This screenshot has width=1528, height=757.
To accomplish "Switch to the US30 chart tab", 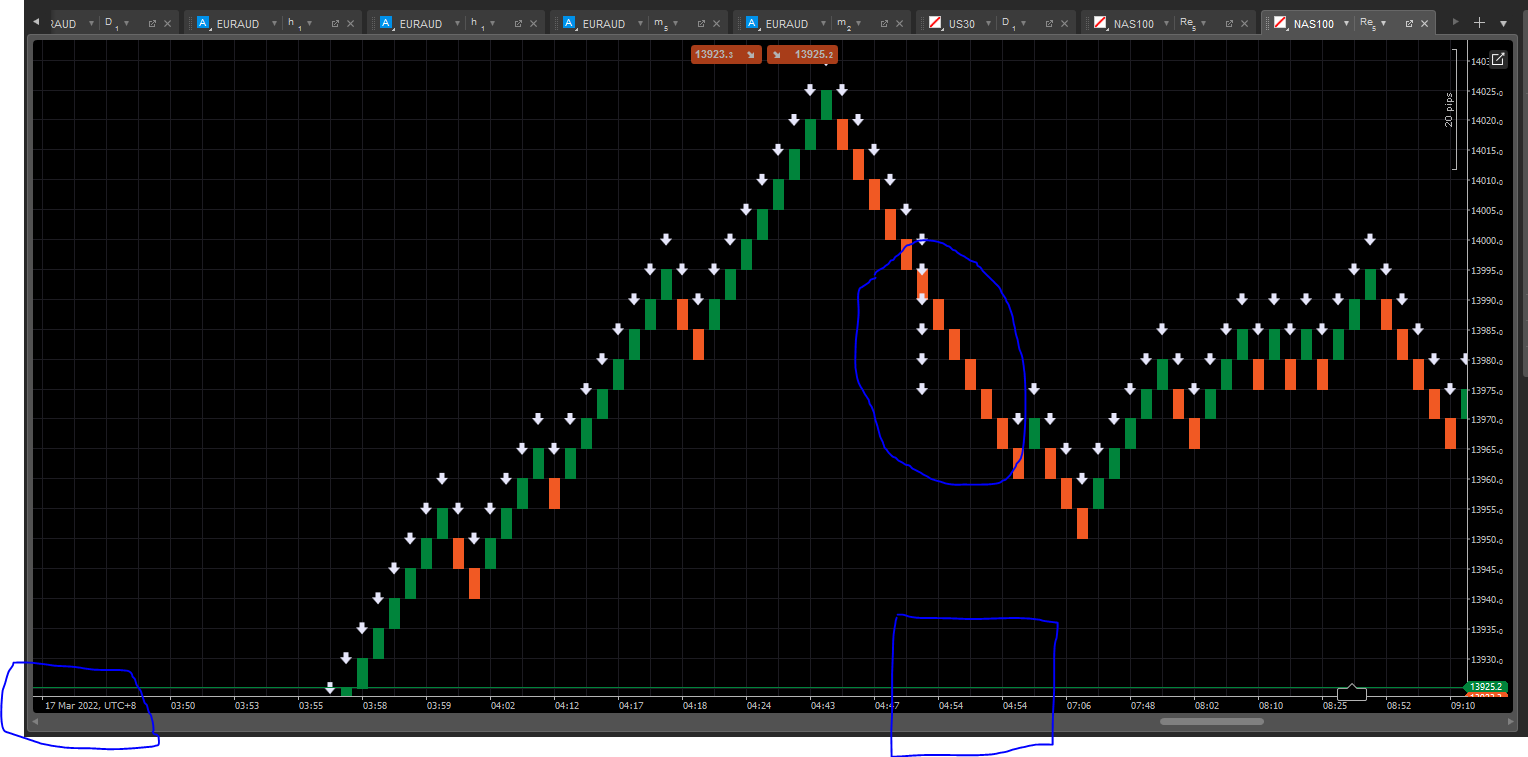I will 960,23.
